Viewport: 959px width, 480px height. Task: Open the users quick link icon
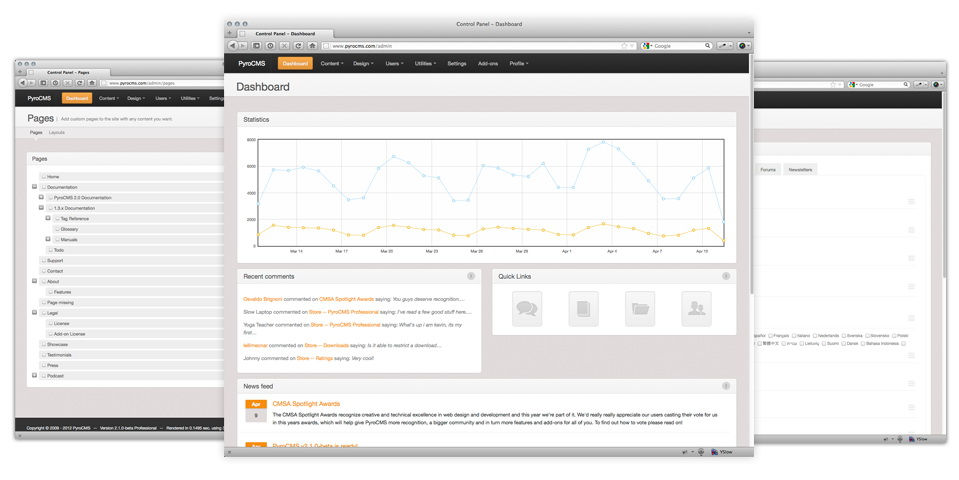pyautogui.click(x=696, y=309)
